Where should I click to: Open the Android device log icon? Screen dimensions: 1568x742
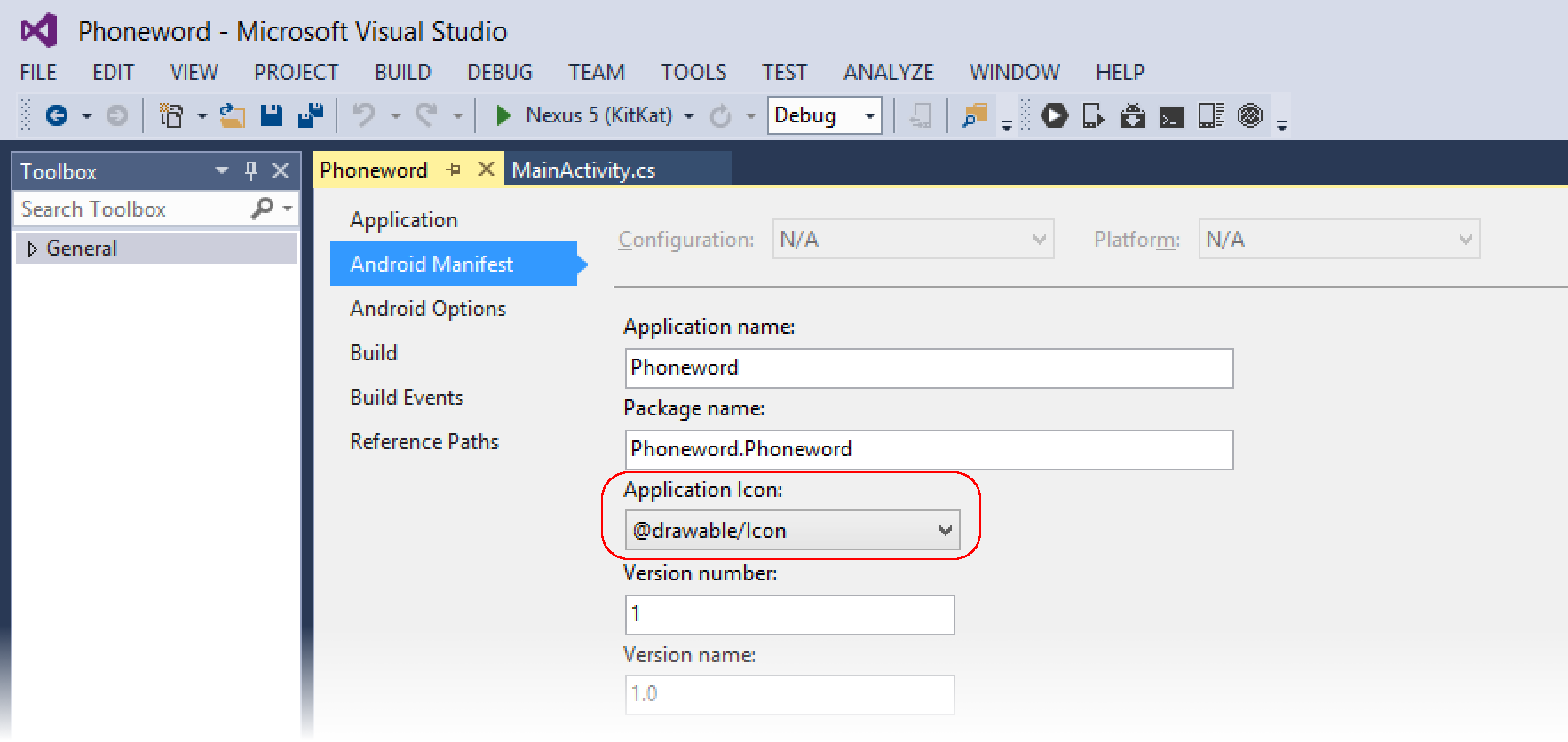(x=1210, y=115)
